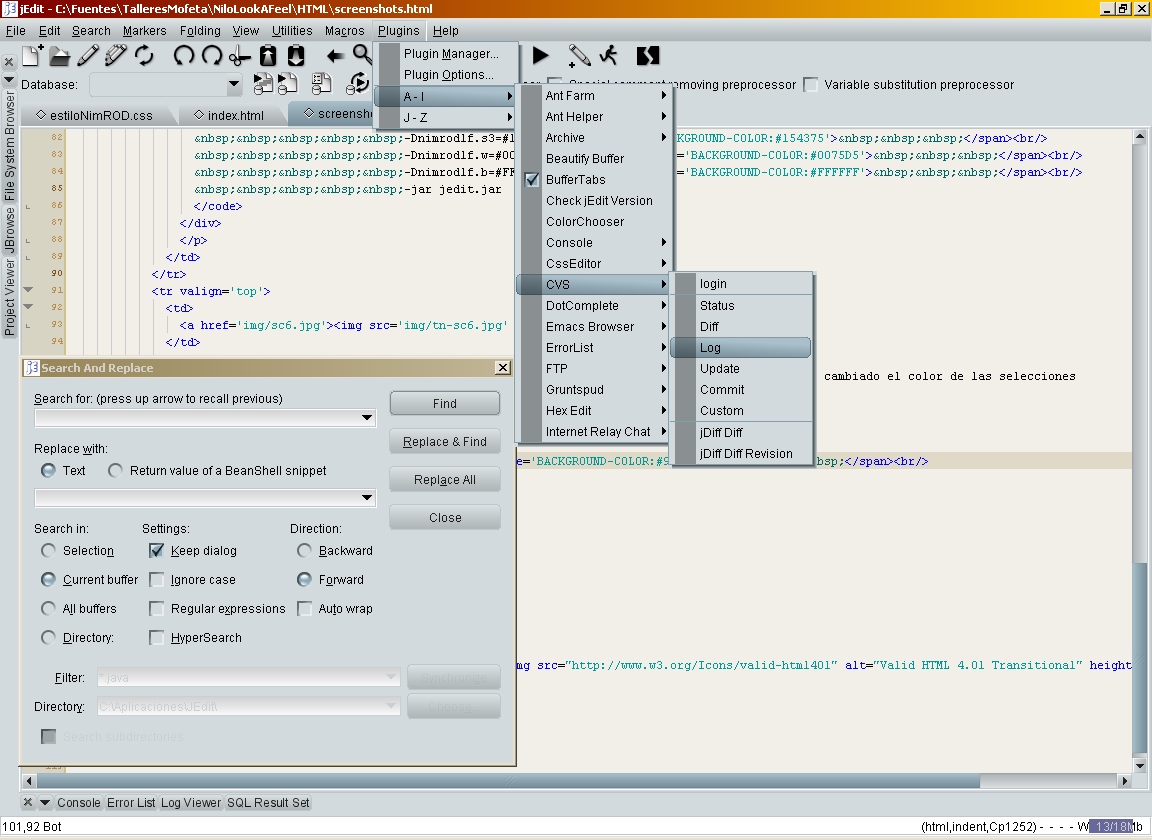
Task: Disable the Keep dialog checkbox
Action: (157, 551)
